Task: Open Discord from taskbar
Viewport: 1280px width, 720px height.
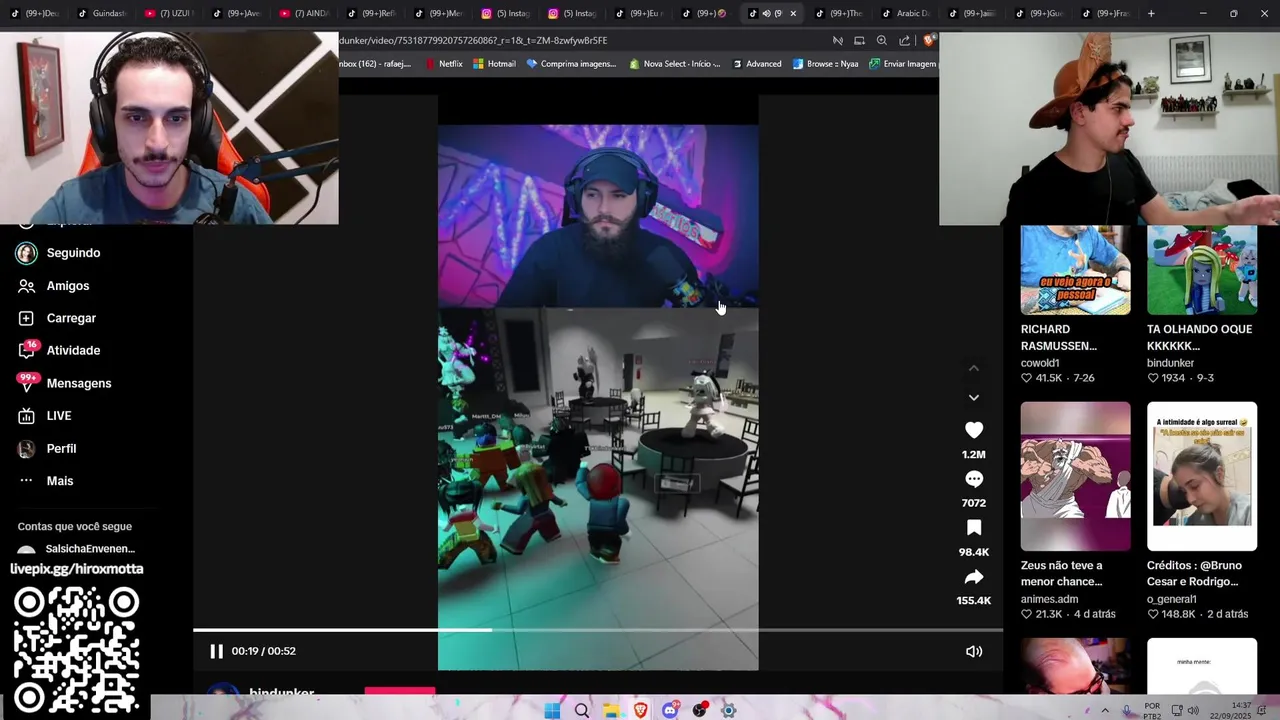Action: pyautogui.click(x=670, y=710)
